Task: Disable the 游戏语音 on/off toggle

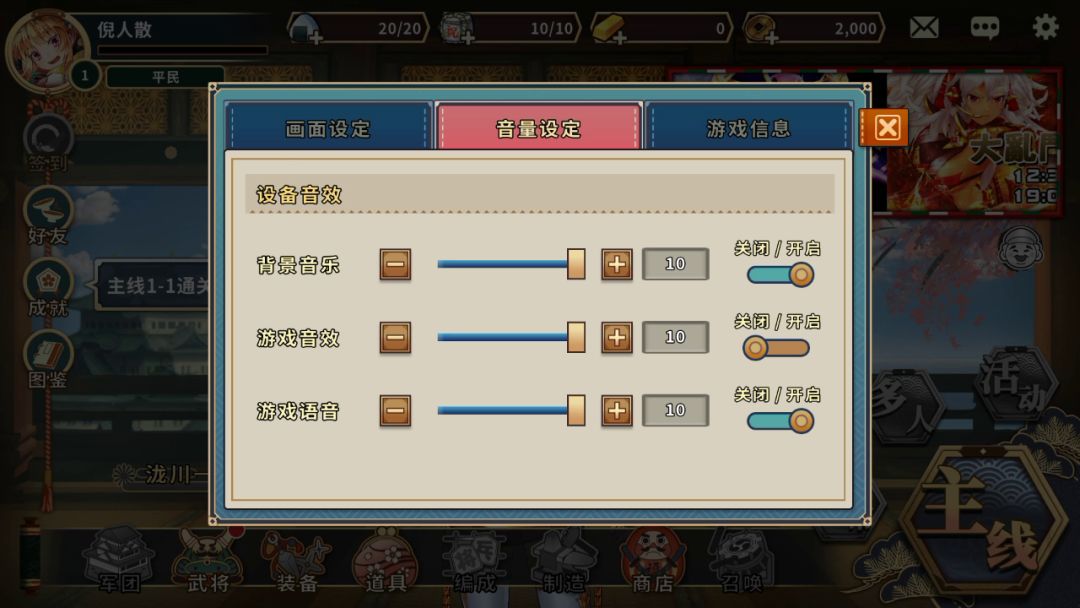Action: (780, 421)
